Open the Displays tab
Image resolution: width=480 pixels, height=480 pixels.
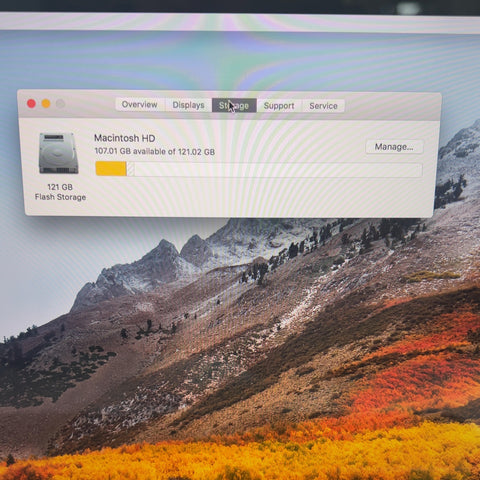tap(188, 105)
